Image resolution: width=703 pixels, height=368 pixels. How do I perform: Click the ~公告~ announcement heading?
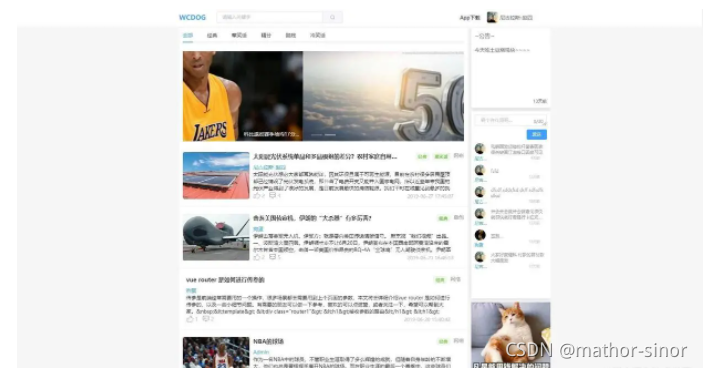tap(484, 36)
